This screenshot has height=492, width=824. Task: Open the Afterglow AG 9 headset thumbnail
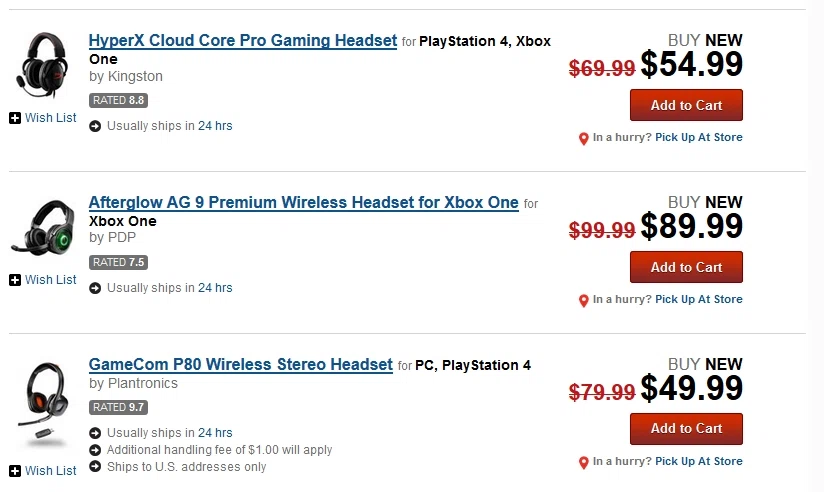[x=43, y=228]
